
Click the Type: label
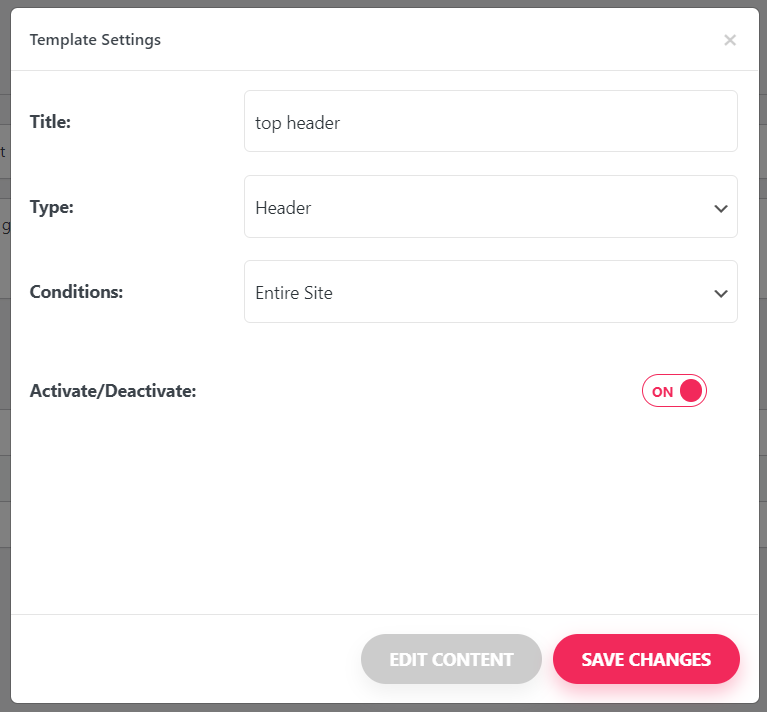pyautogui.click(x=51, y=207)
